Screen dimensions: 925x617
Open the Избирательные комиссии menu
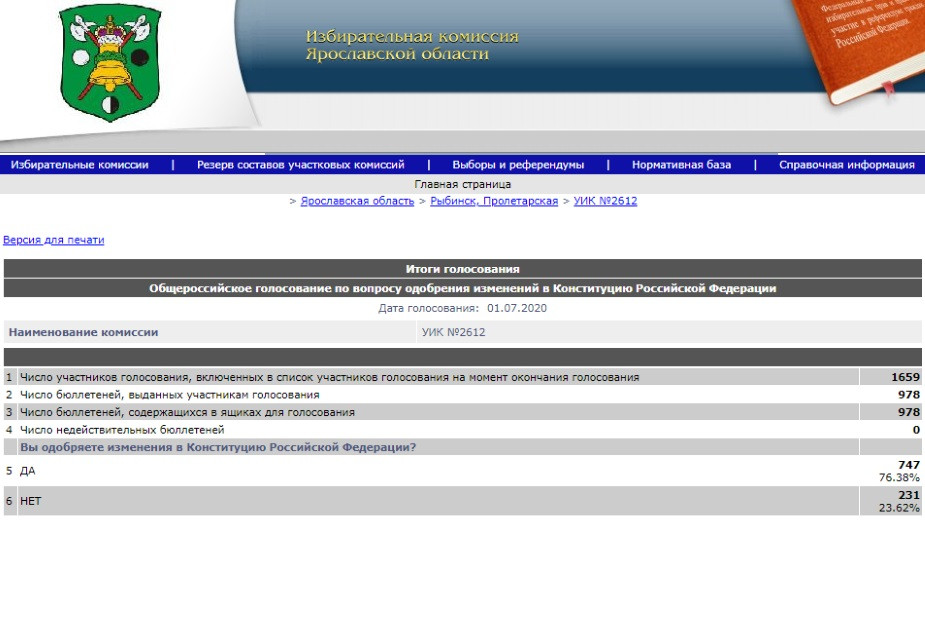point(79,165)
